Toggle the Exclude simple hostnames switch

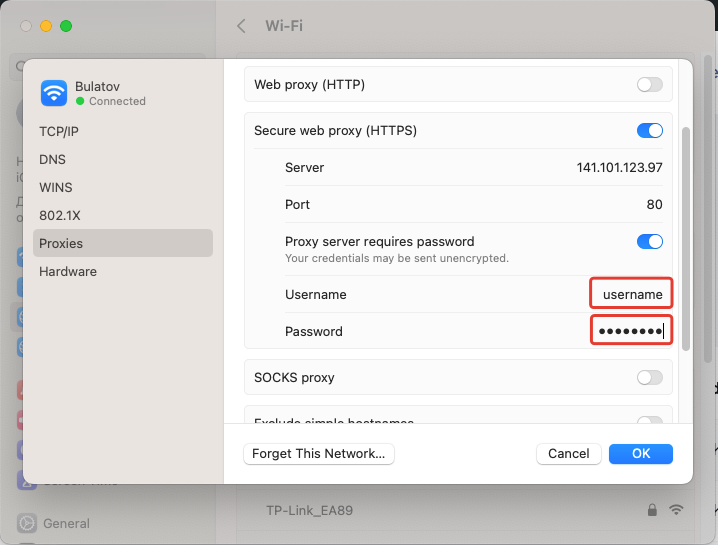pos(649,422)
